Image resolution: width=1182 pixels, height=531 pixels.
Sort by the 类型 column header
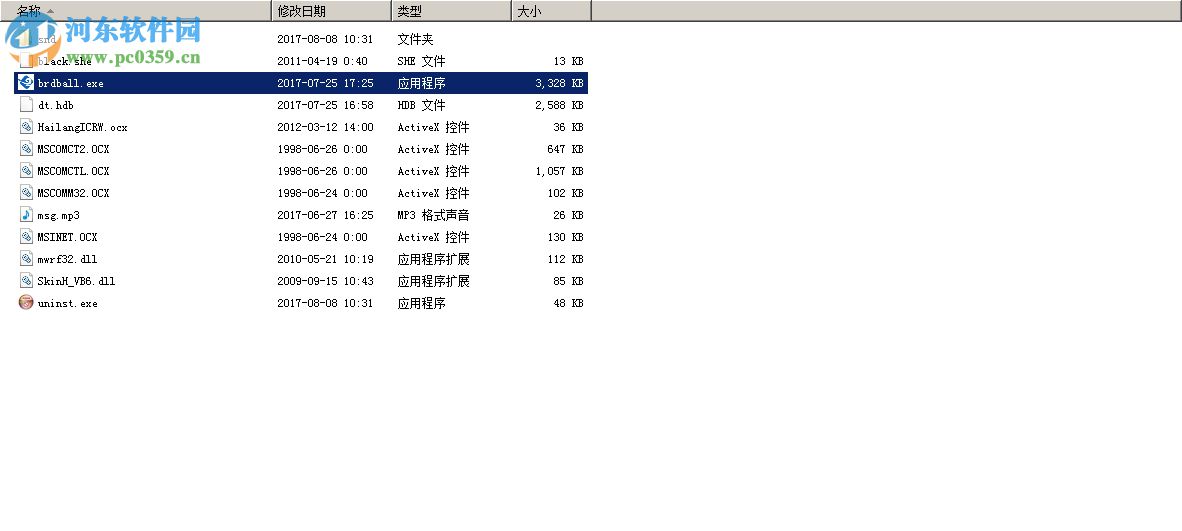(452, 11)
